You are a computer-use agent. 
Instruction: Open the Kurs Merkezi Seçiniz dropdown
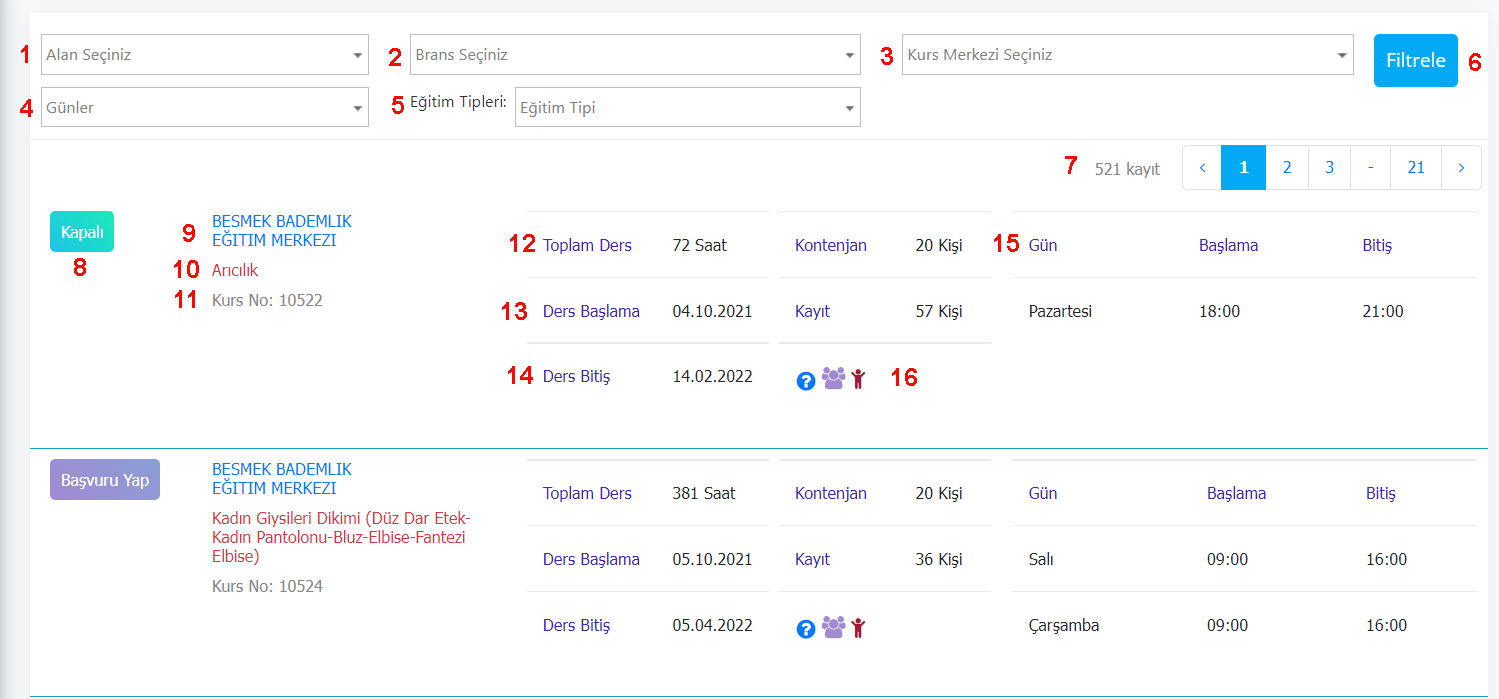click(x=1127, y=55)
